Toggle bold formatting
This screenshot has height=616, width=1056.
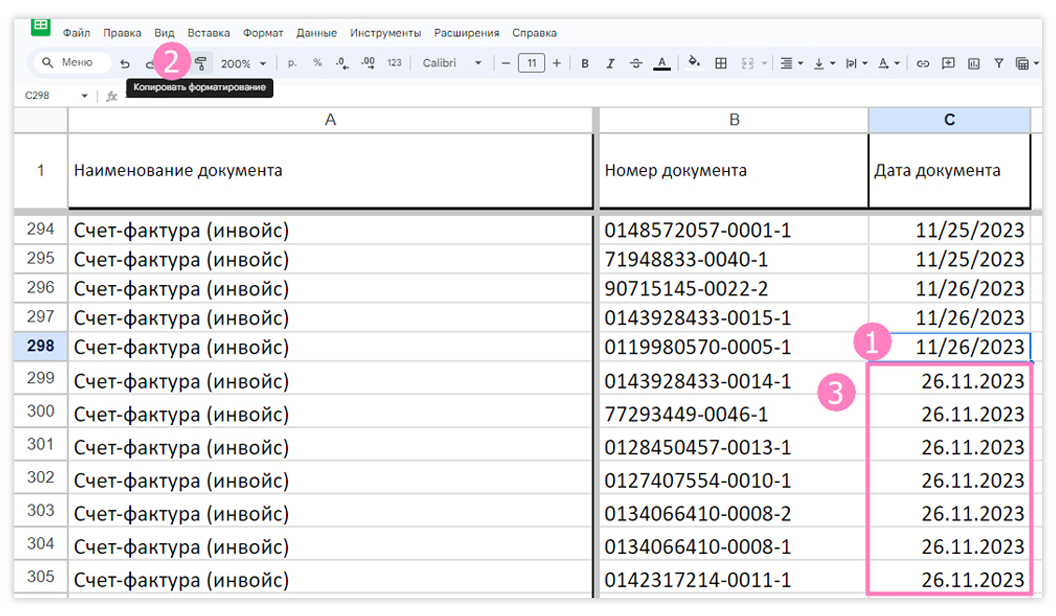click(585, 63)
